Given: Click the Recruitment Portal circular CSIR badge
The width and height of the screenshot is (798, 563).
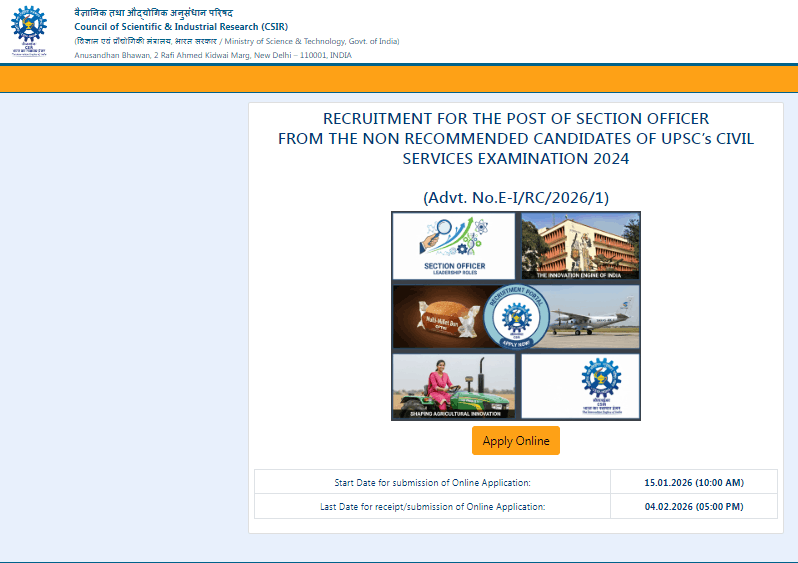Looking at the screenshot, I should pos(516,317).
